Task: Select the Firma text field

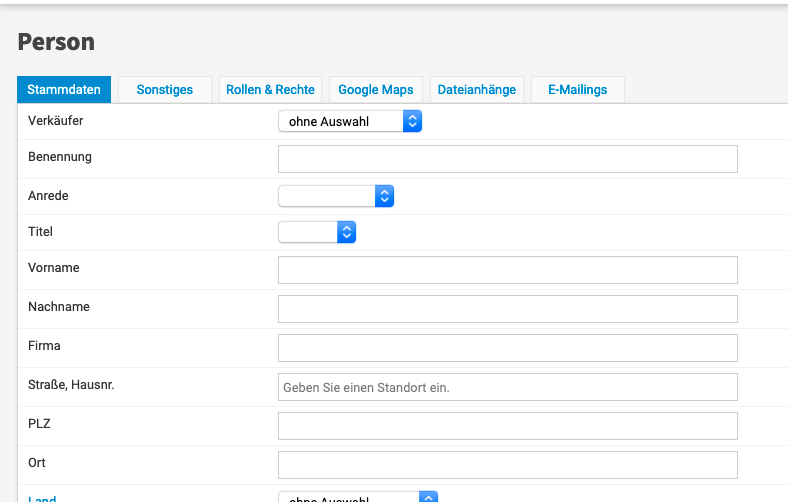Action: [507, 348]
